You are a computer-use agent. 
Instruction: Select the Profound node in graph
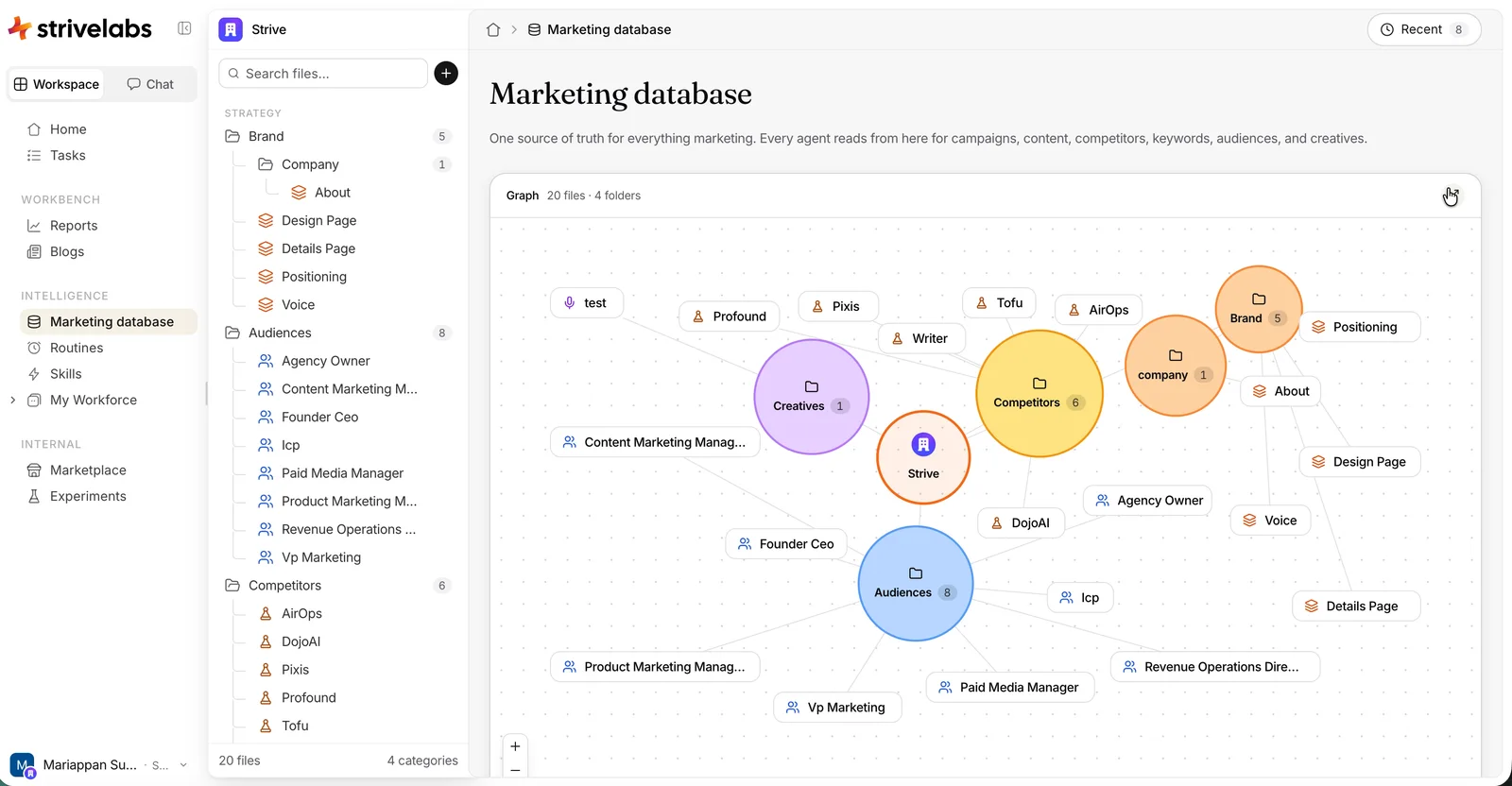click(730, 316)
